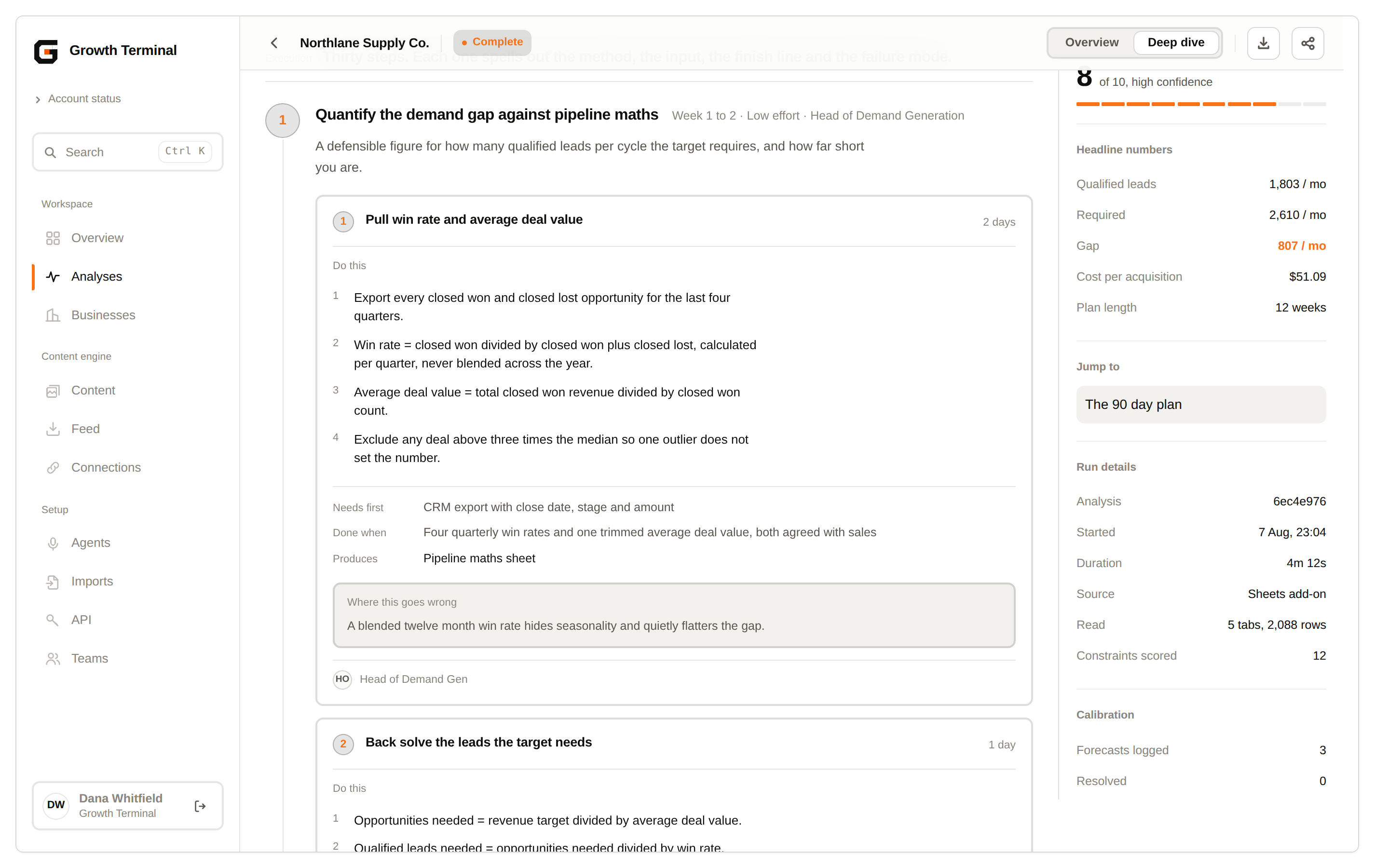
Task: Click the Content image icon
Action: tap(53, 391)
